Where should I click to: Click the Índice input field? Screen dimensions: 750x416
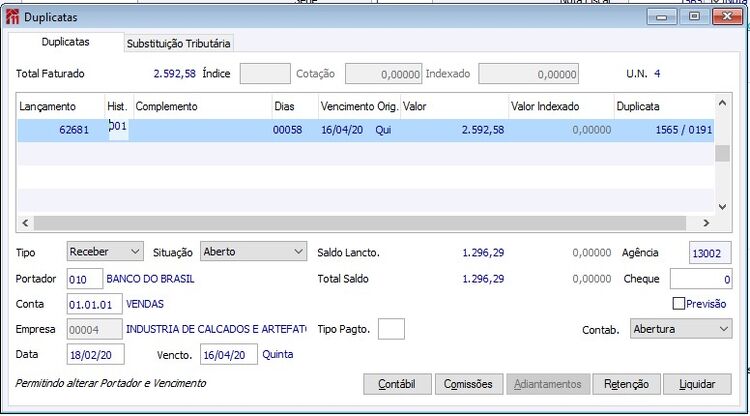265,74
